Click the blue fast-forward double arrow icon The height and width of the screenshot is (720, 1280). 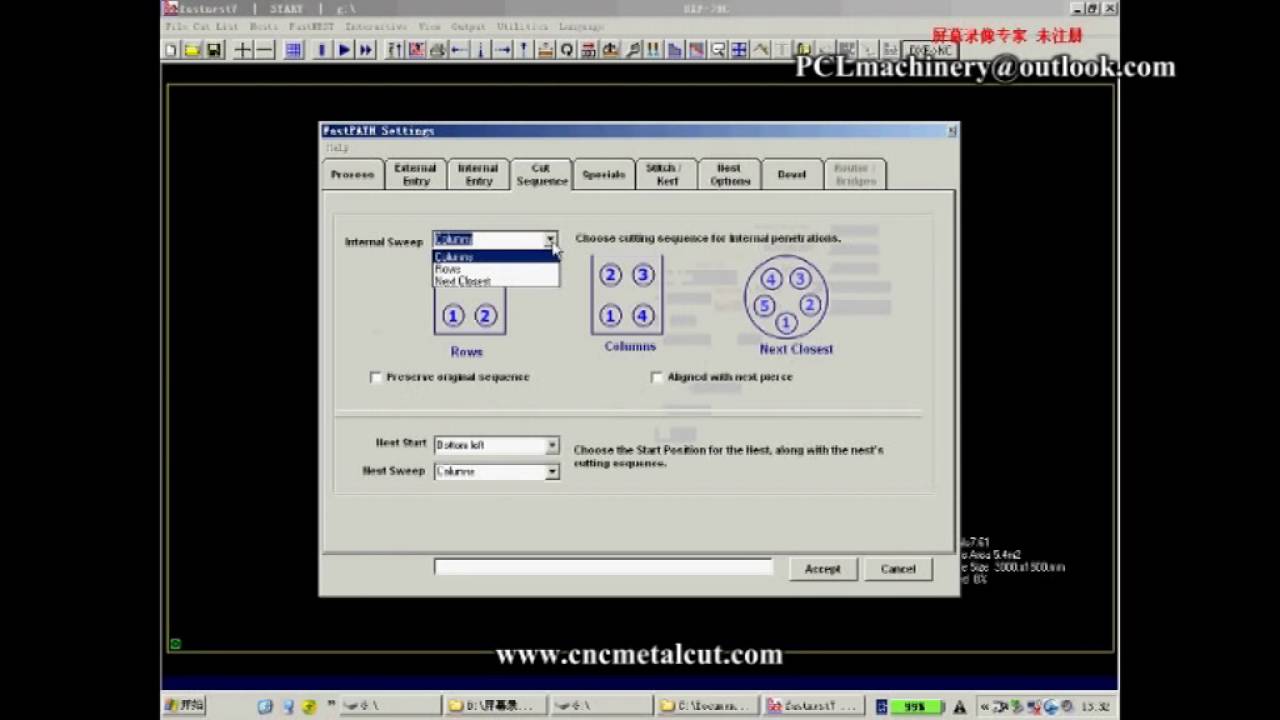pos(366,49)
